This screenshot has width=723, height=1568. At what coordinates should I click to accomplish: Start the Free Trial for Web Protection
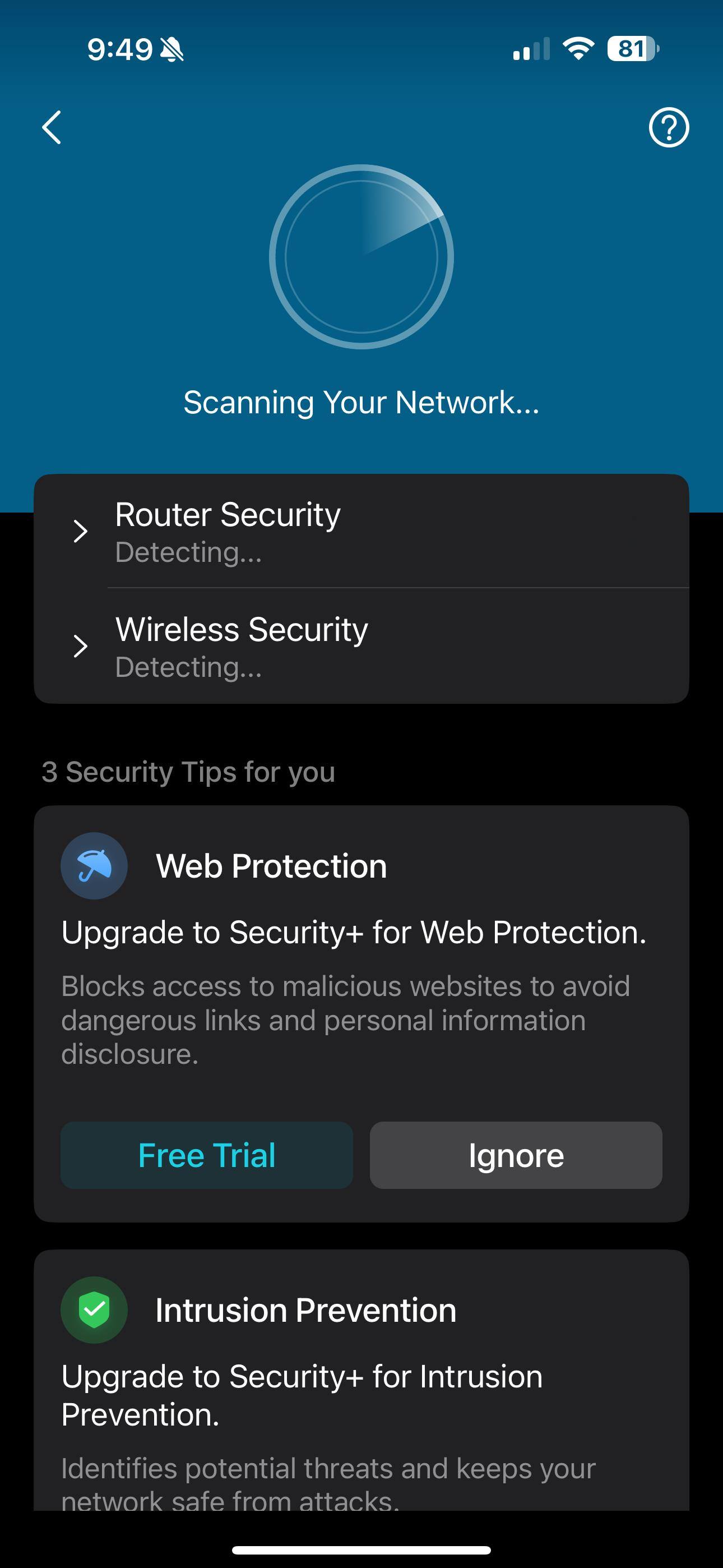[207, 1155]
